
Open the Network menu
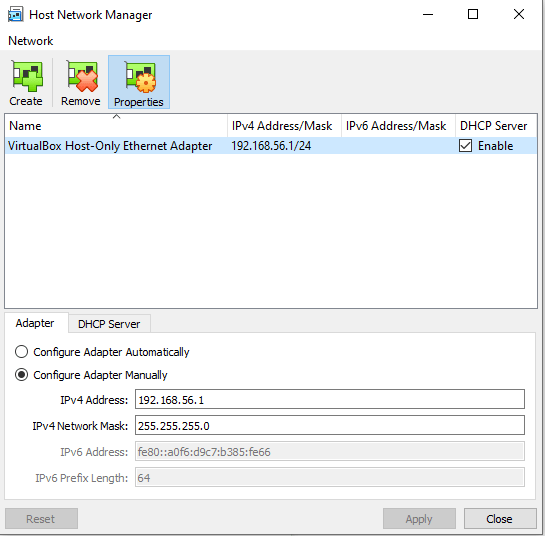[x=31, y=41]
